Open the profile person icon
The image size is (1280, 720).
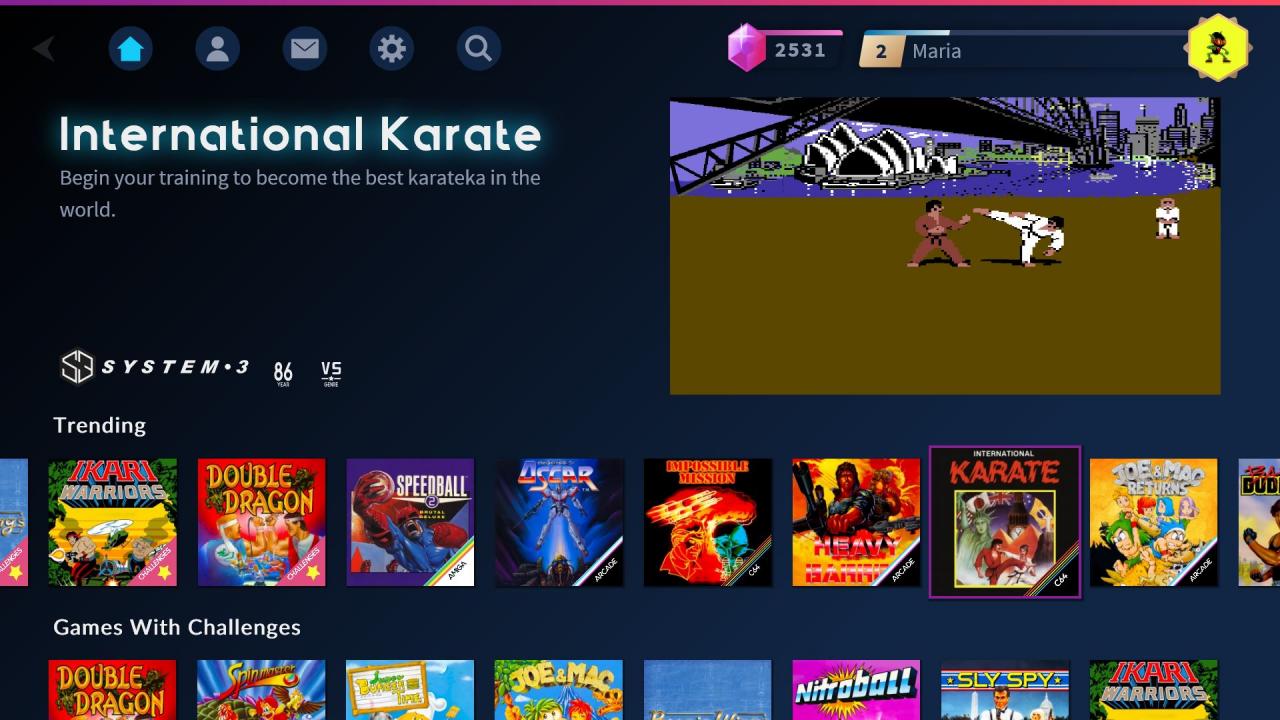tap(217, 48)
